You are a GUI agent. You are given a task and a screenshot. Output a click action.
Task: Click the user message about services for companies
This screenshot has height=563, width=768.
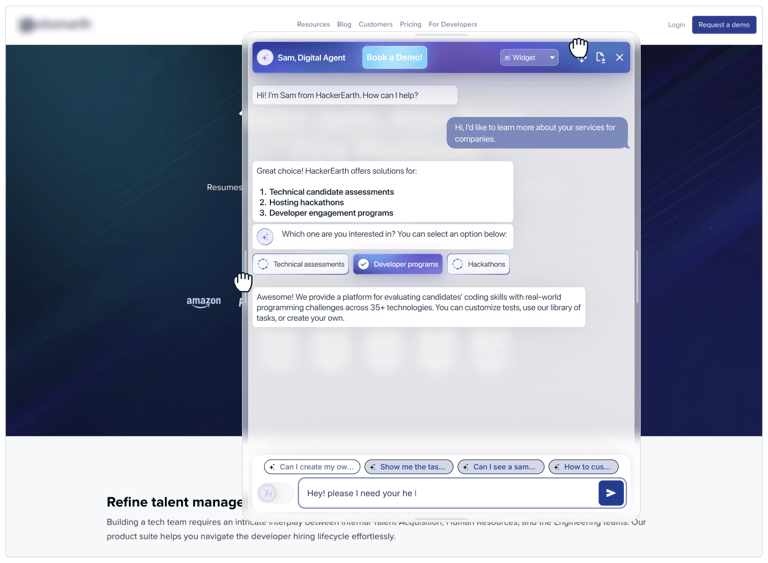[x=537, y=133]
